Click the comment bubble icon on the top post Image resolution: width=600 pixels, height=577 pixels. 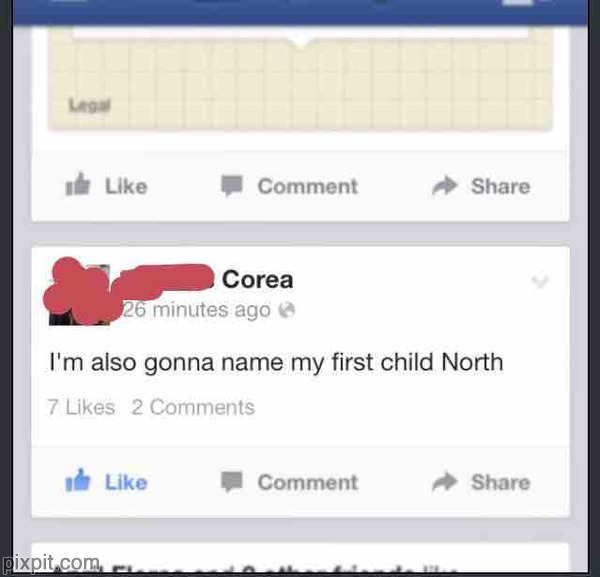[x=232, y=186]
